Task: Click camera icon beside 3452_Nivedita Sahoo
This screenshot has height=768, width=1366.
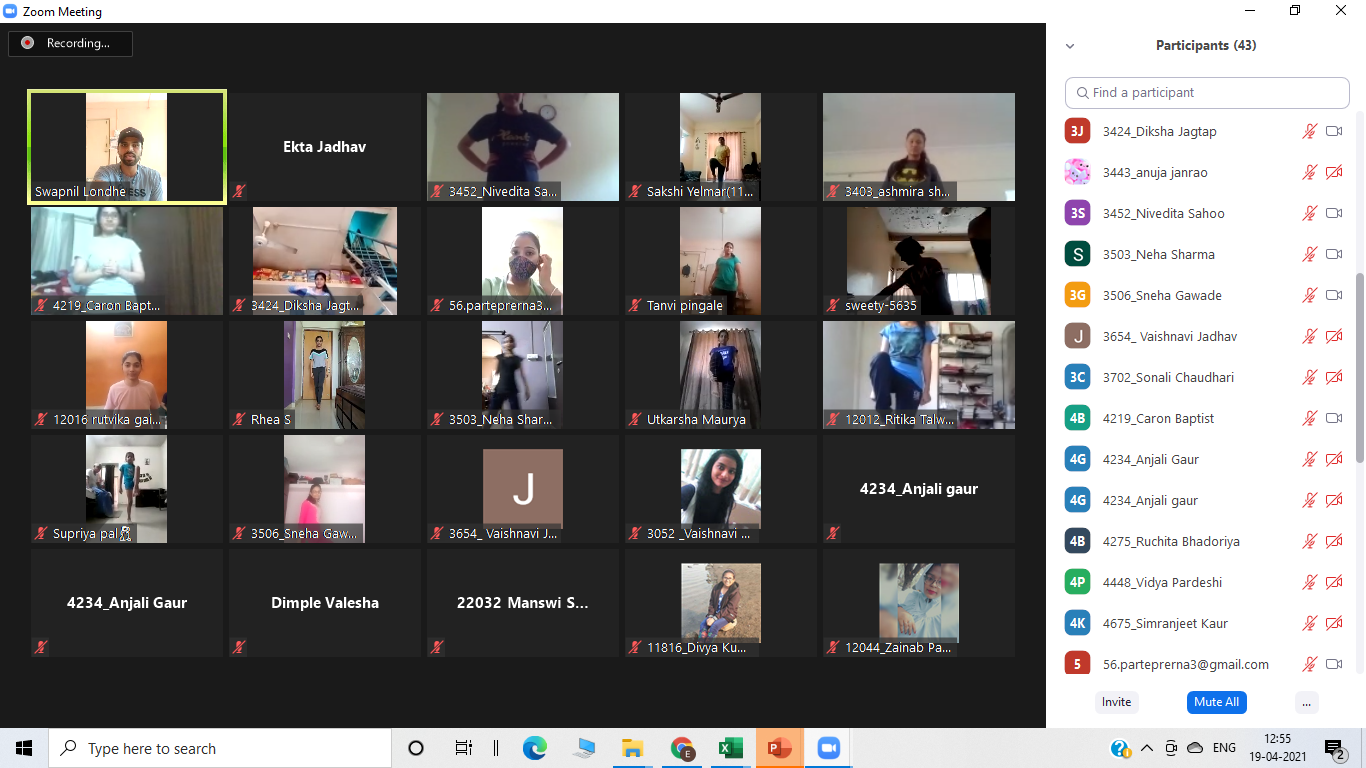Action: (1333, 213)
